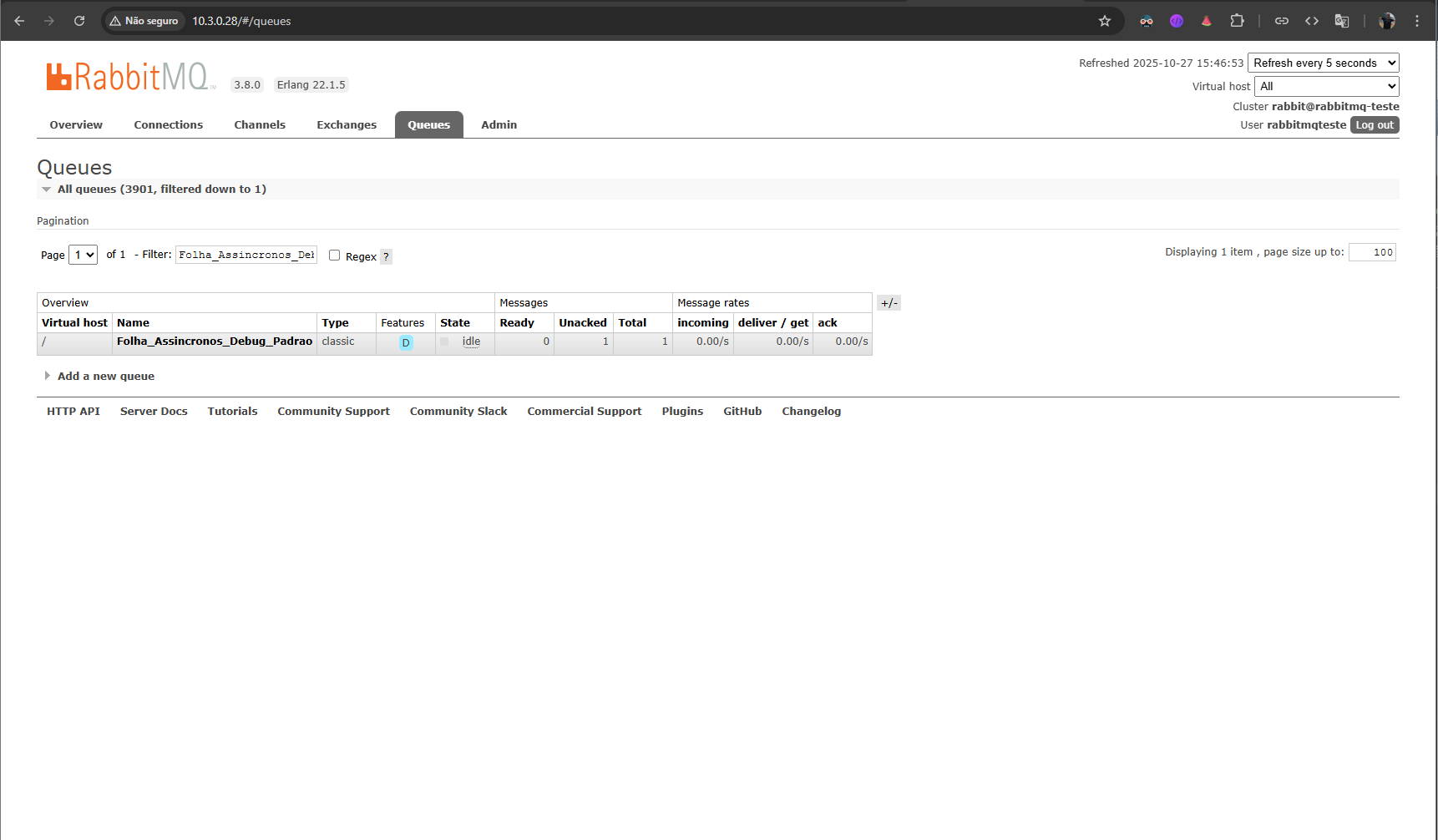Viewport: 1438px width, 840px height.
Task: Sort by the deliver / get column header
Action: click(773, 323)
